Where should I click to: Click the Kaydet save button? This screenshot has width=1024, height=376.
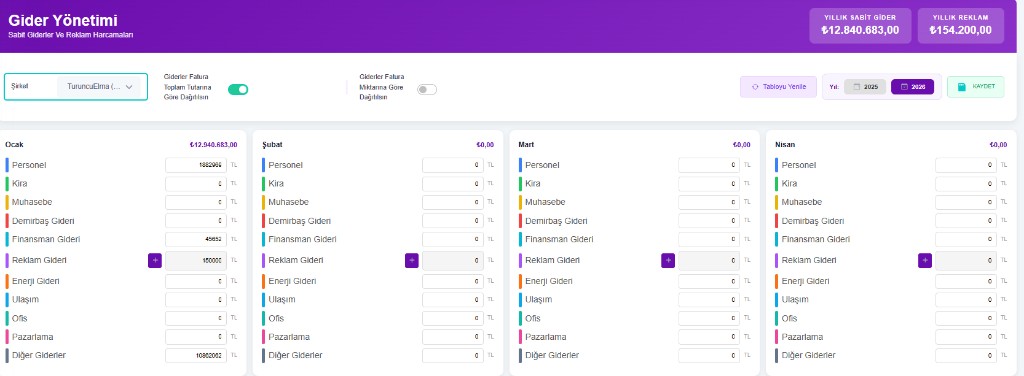(976, 87)
